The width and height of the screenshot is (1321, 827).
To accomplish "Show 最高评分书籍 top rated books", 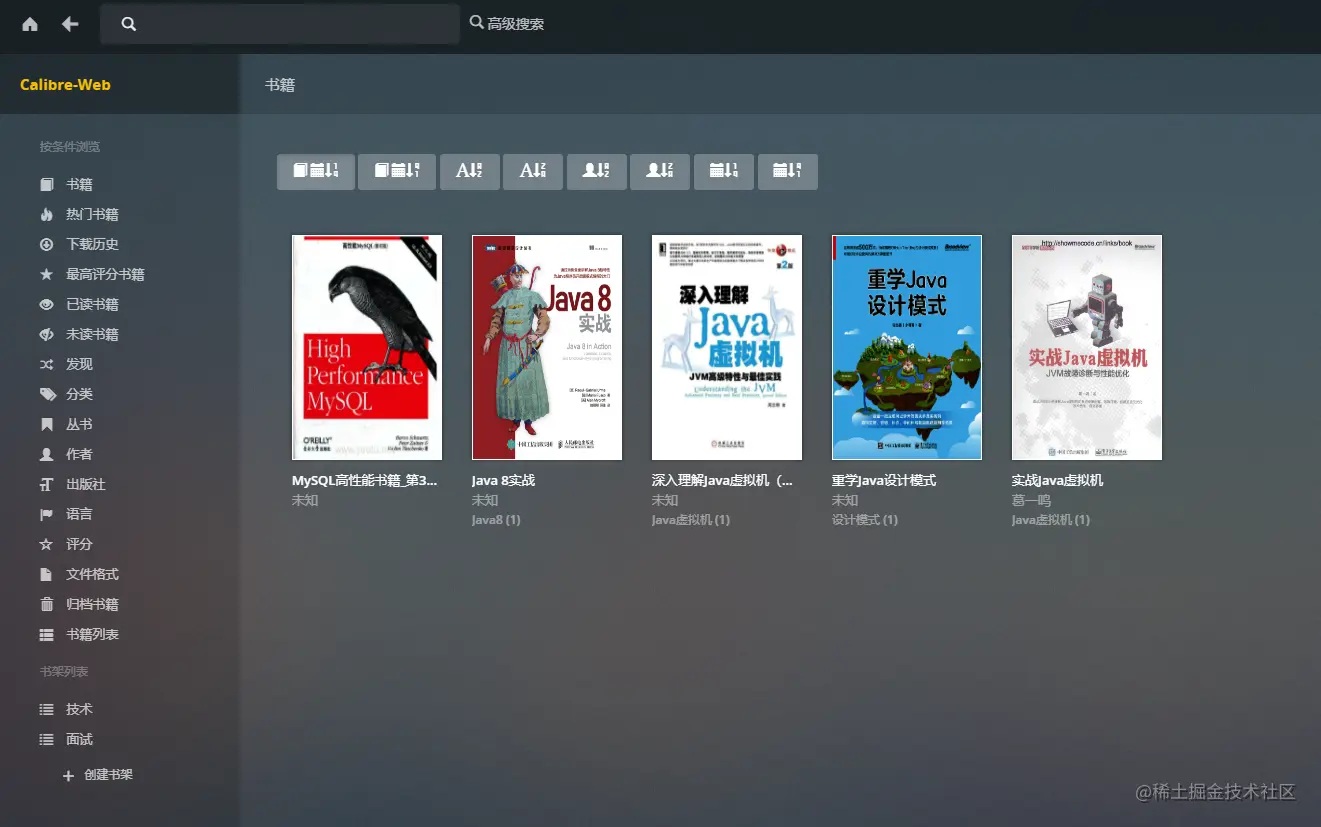I will [105, 274].
